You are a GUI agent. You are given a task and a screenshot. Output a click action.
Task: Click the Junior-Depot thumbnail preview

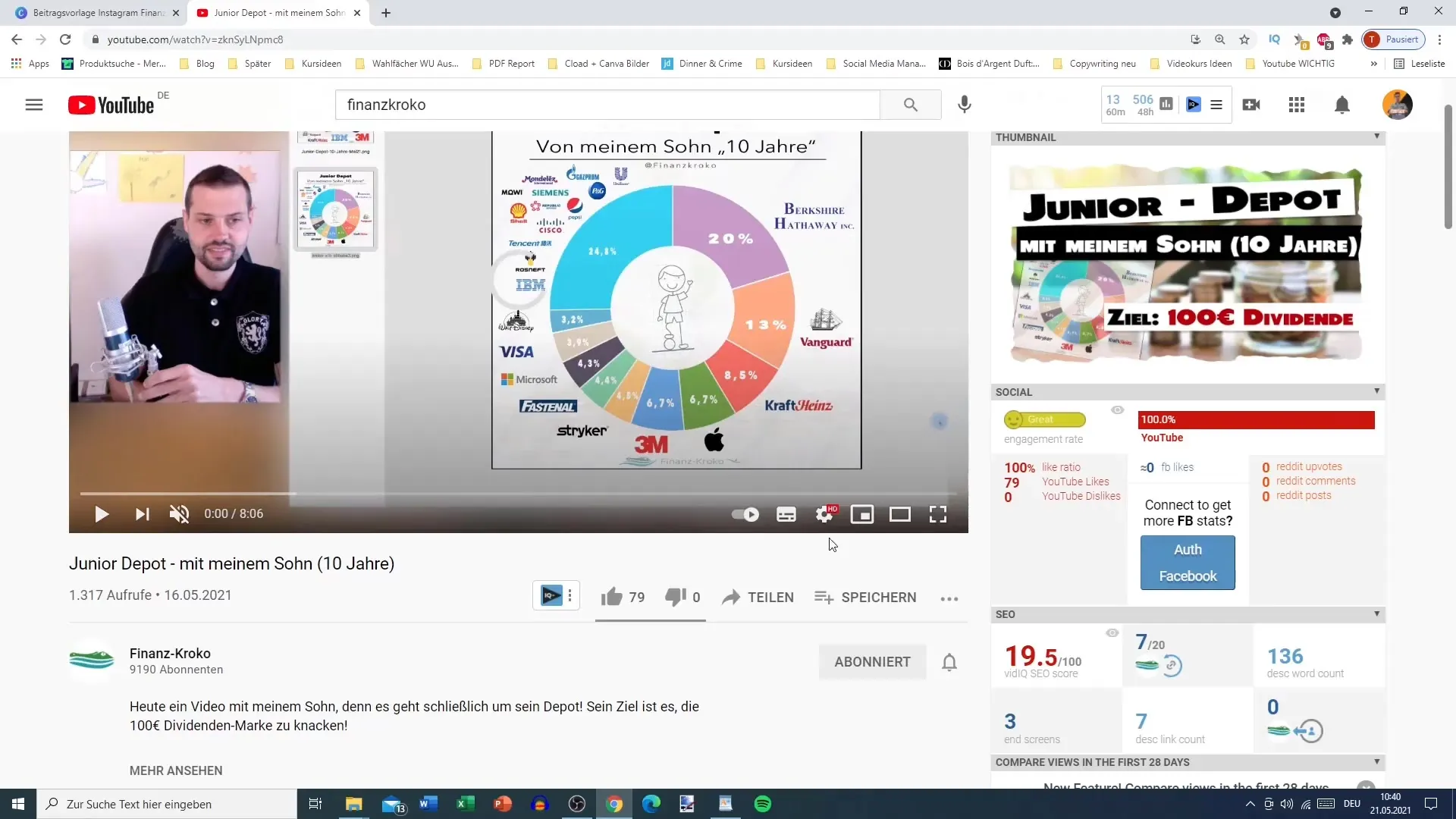(x=1187, y=262)
